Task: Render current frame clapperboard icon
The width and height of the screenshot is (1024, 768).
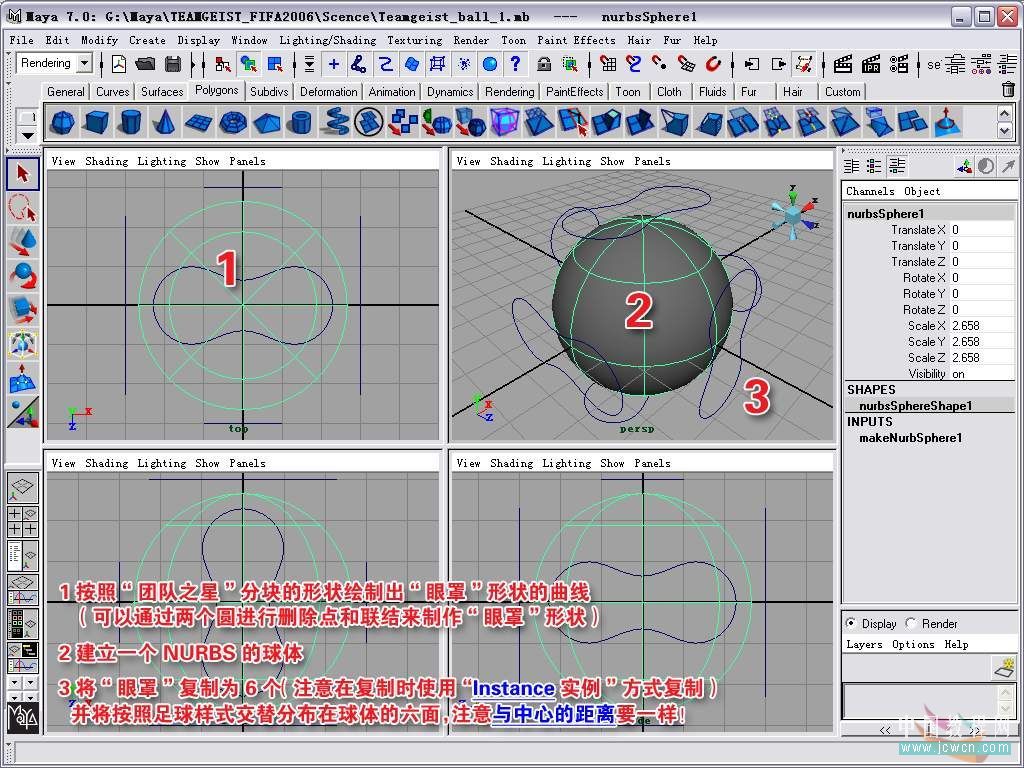Action: (843, 64)
